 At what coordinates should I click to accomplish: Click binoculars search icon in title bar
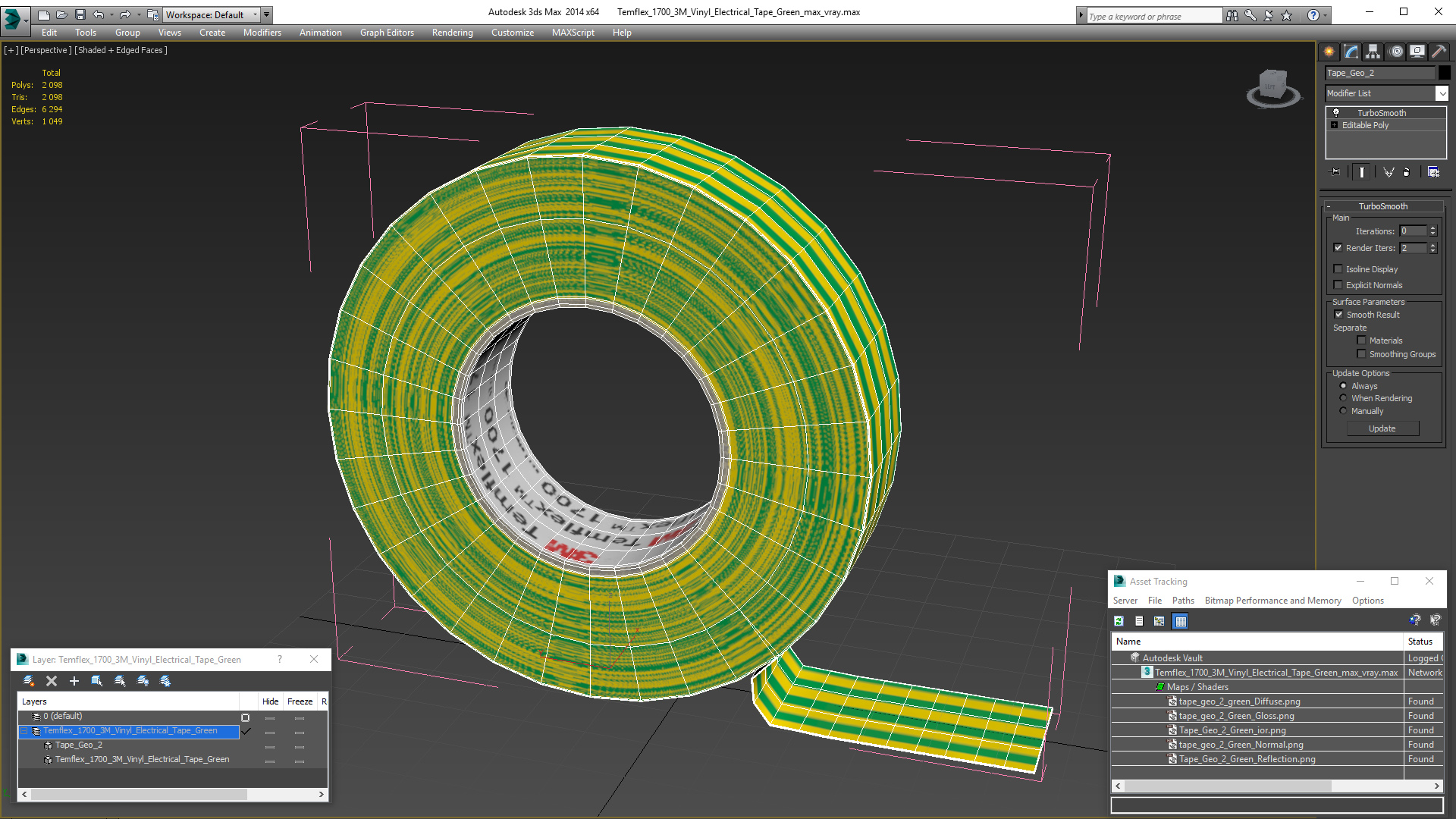[1232, 15]
